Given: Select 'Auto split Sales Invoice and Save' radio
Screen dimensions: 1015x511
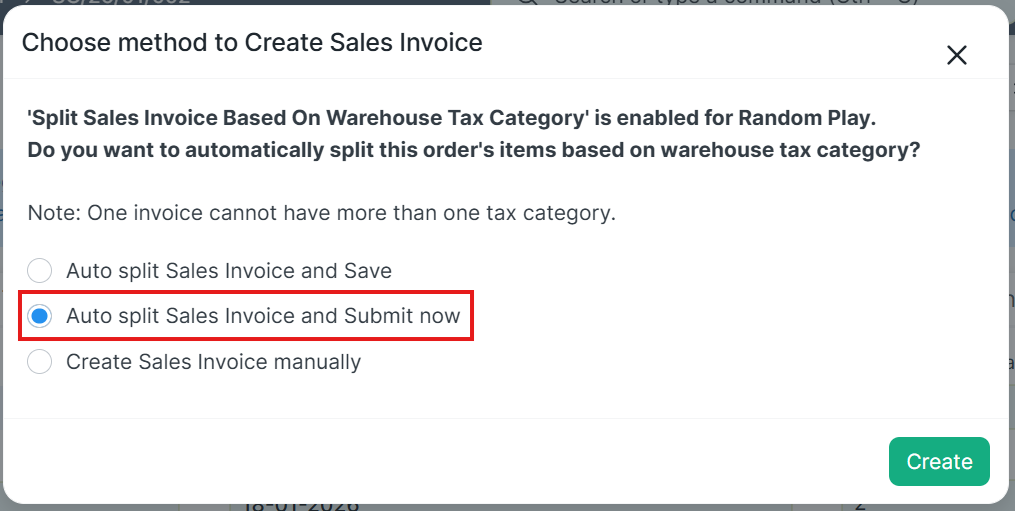Looking at the screenshot, I should click(x=40, y=271).
